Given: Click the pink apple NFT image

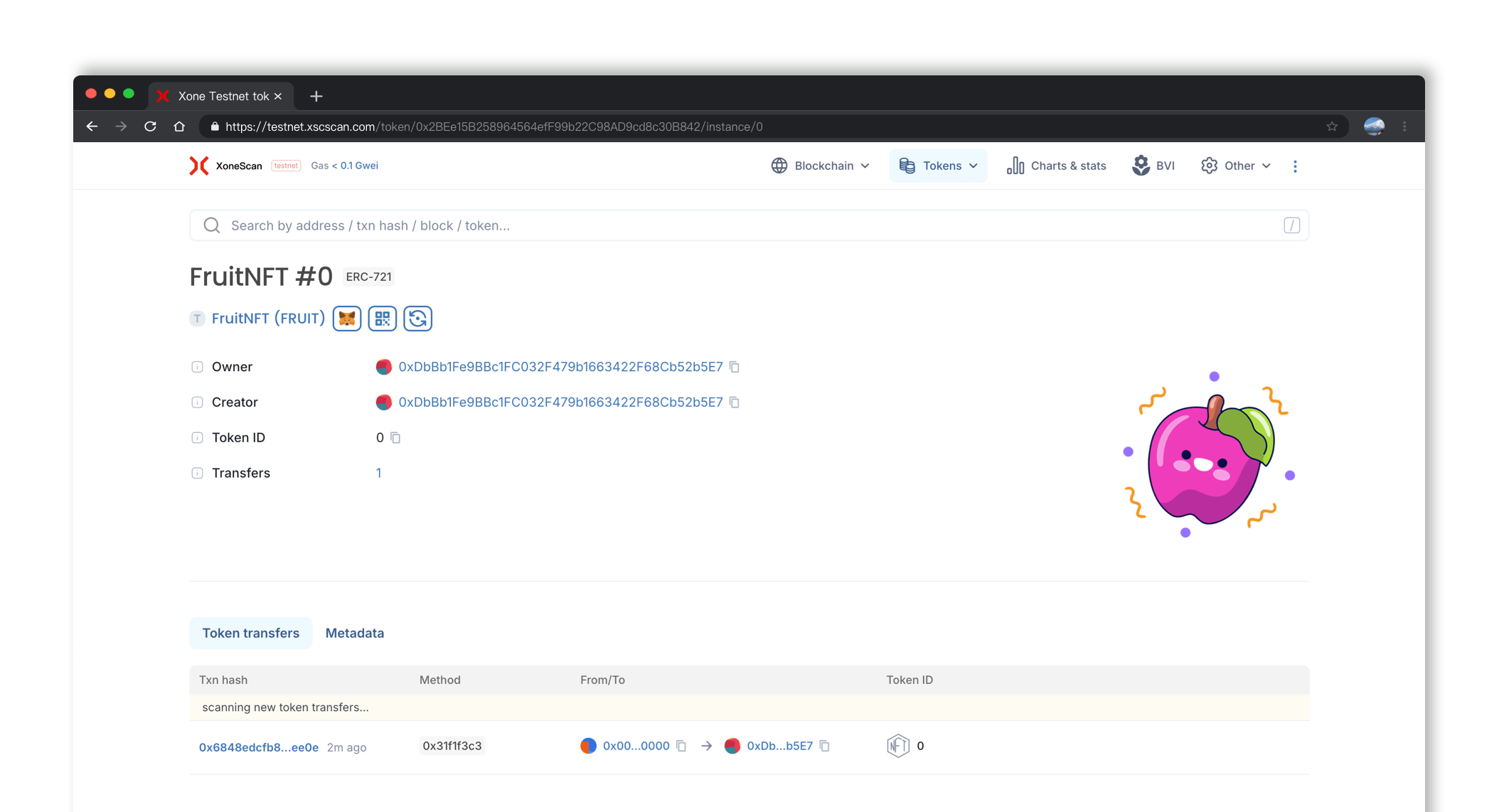Looking at the screenshot, I should tap(1209, 456).
